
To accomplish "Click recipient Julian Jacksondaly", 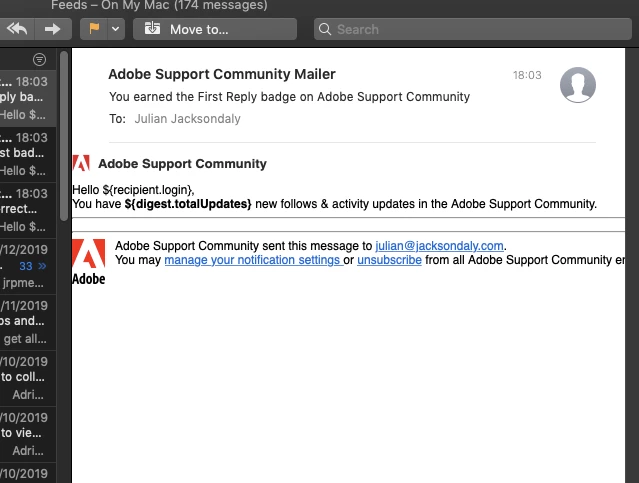I will click(x=187, y=119).
